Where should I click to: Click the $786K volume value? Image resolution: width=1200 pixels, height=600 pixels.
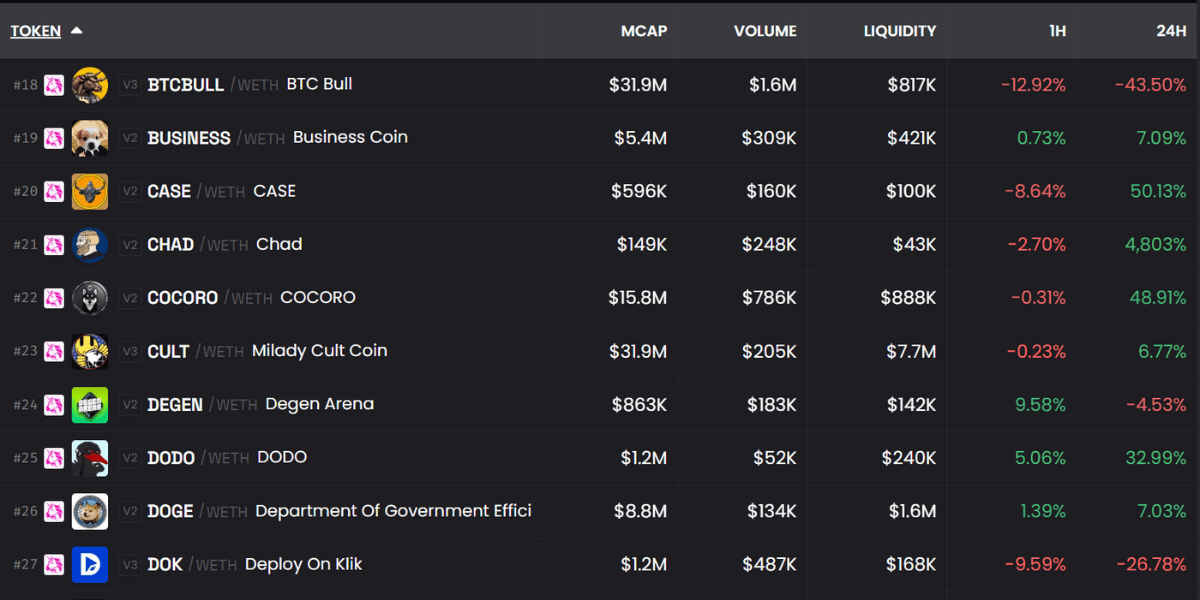point(770,298)
